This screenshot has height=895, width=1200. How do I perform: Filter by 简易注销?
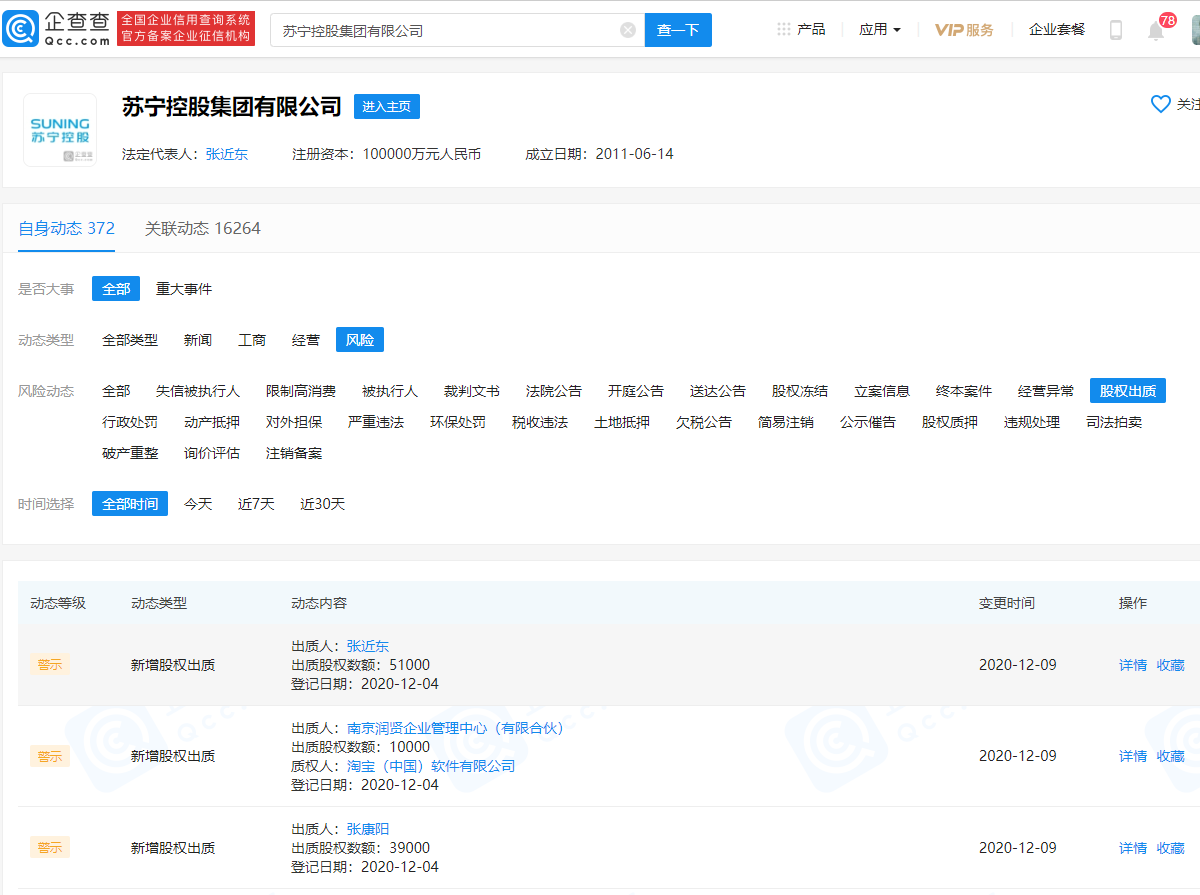pyautogui.click(x=786, y=422)
